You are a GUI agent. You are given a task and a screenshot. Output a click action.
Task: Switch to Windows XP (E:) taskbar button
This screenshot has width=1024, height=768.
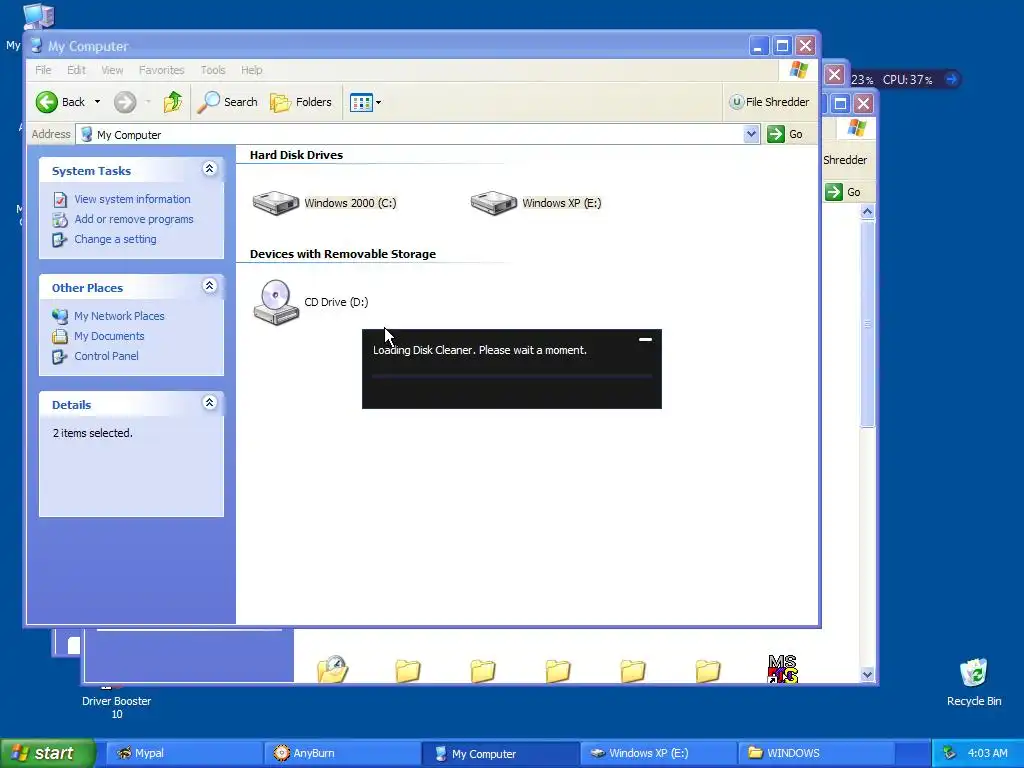click(x=657, y=753)
